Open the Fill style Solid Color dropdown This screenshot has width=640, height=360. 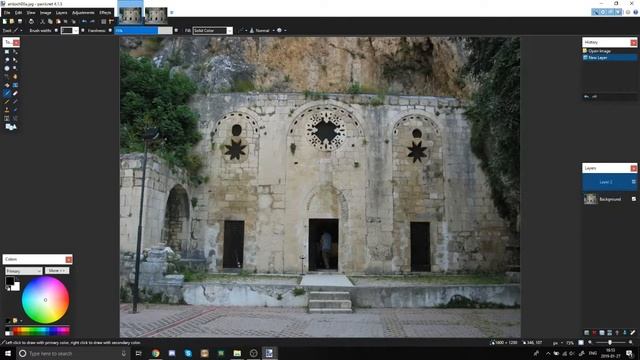pyautogui.click(x=212, y=31)
